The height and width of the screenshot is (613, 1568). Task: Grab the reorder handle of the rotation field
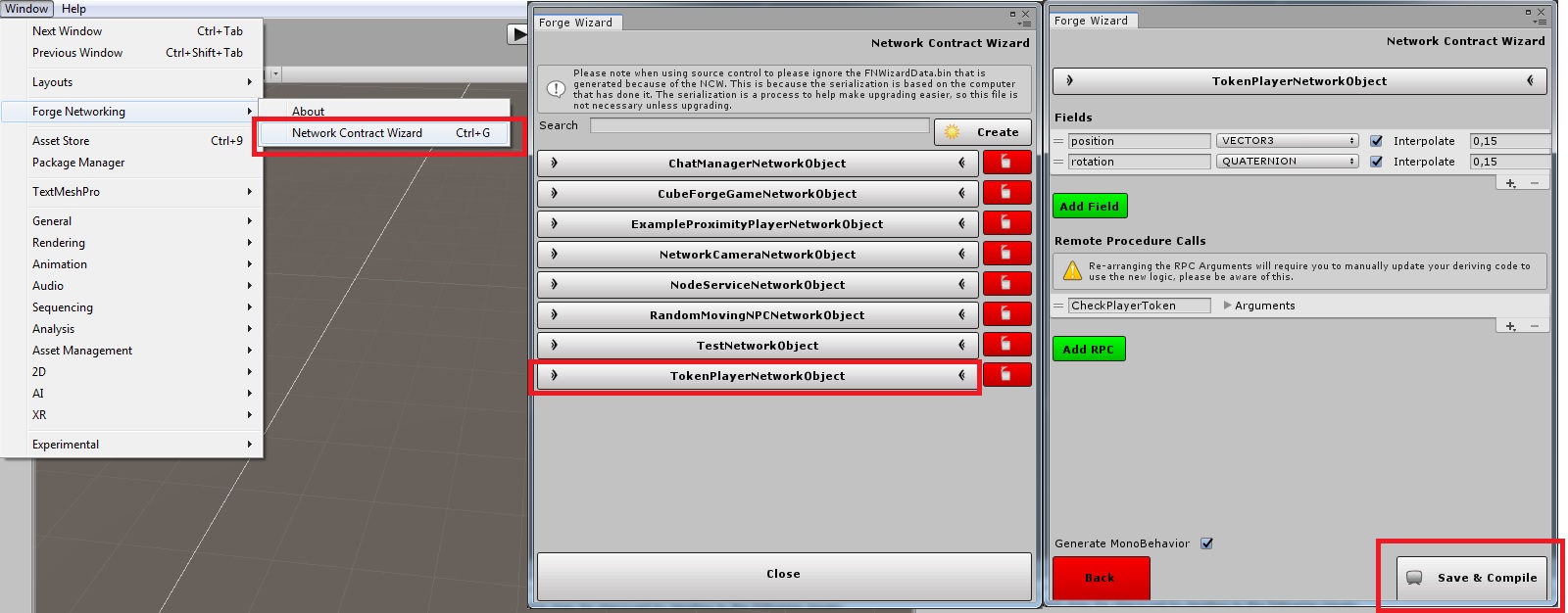coord(1058,162)
